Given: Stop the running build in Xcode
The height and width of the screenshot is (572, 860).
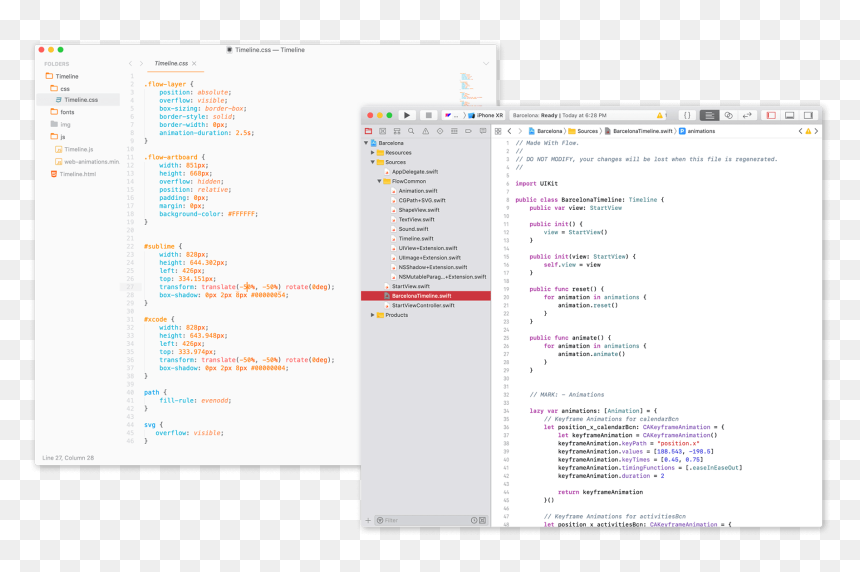Looking at the screenshot, I should pos(429,115).
